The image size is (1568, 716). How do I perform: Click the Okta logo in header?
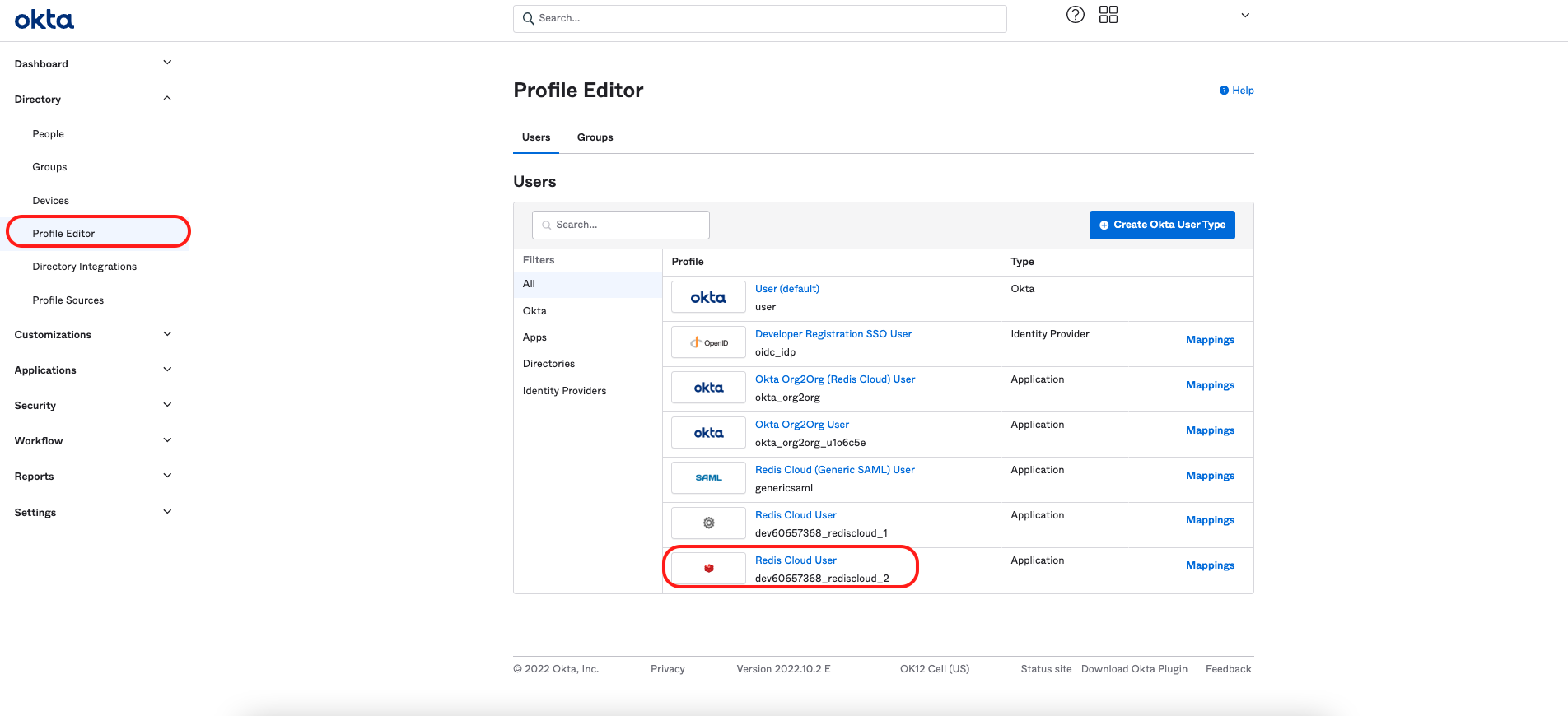pos(44,20)
